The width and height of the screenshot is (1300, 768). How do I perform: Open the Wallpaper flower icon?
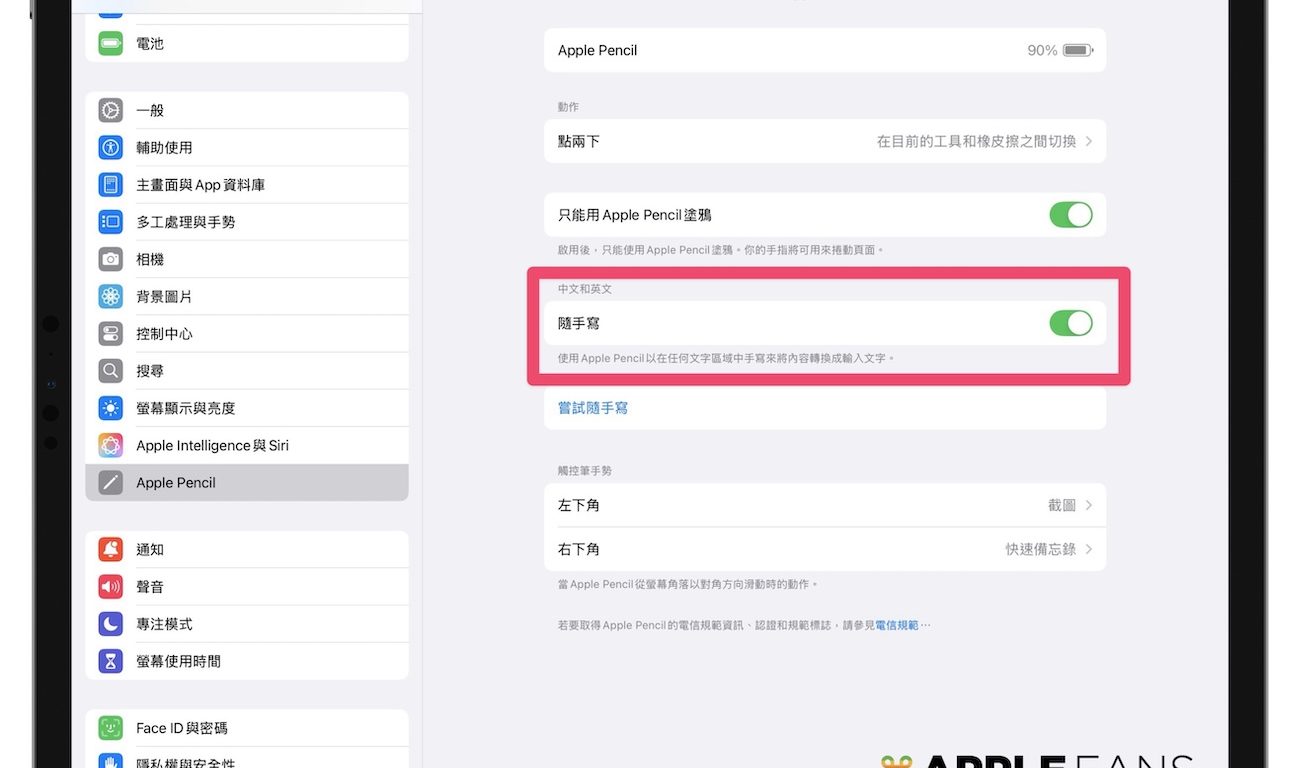point(111,297)
